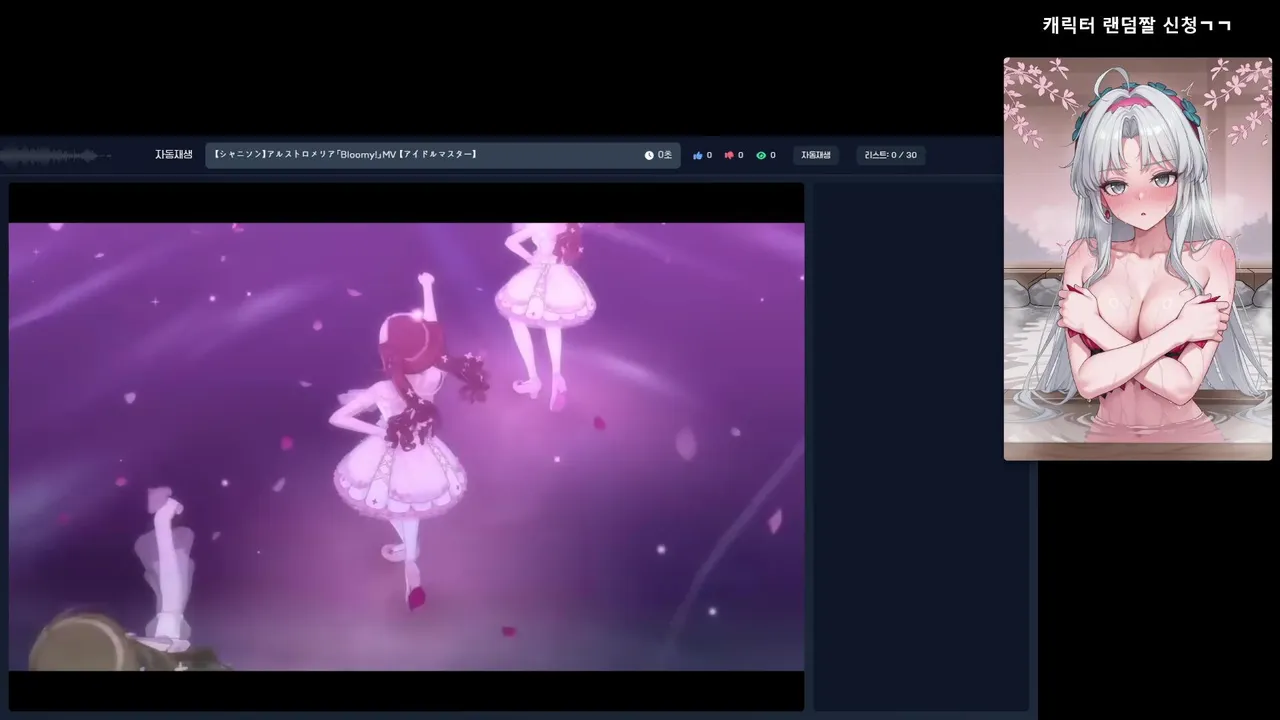Click the 자동재생 label left of the title bar
Viewport: 1280px width, 720px height.
[x=174, y=155]
